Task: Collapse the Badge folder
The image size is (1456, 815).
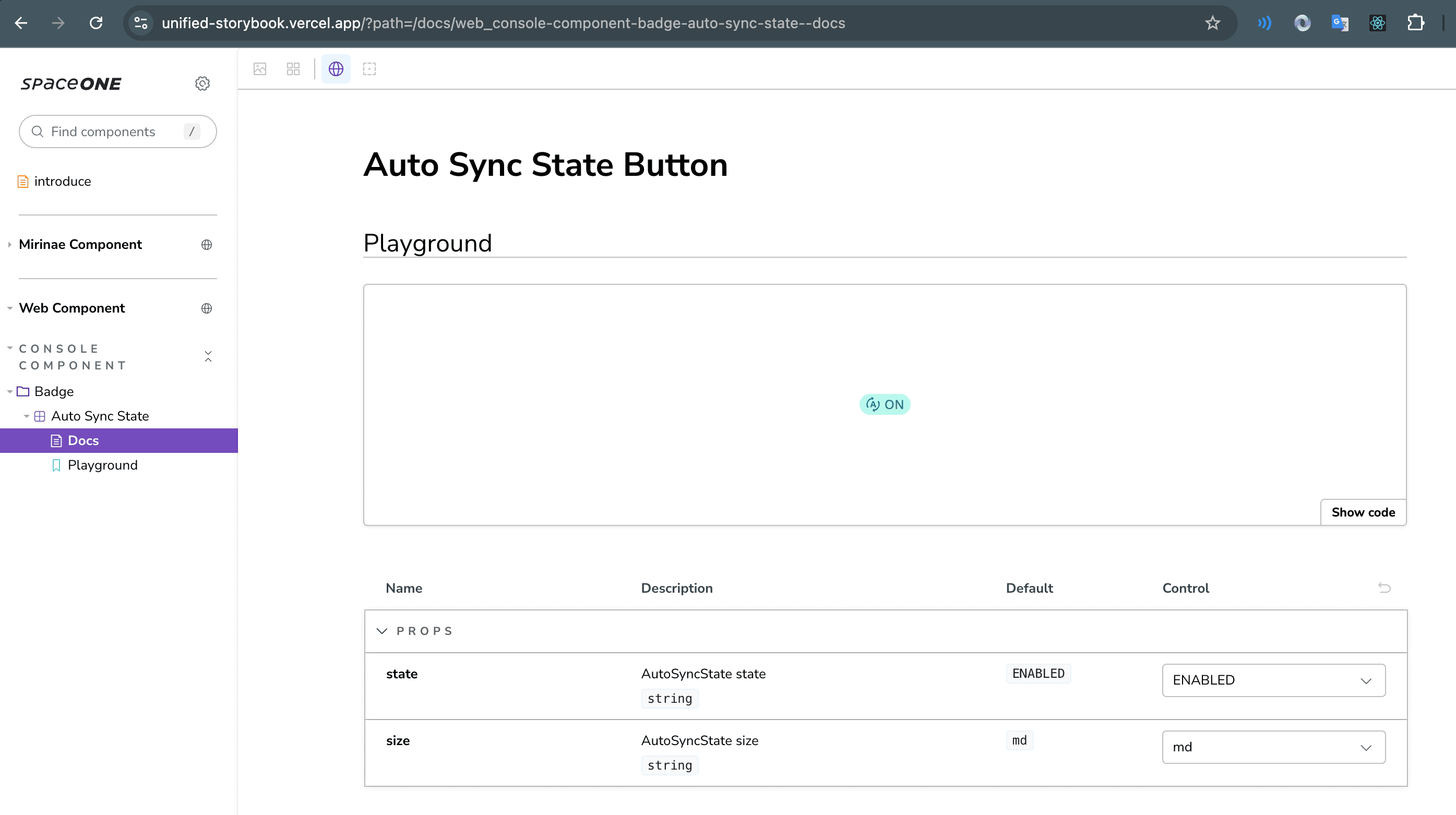Action: [x=53, y=392]
